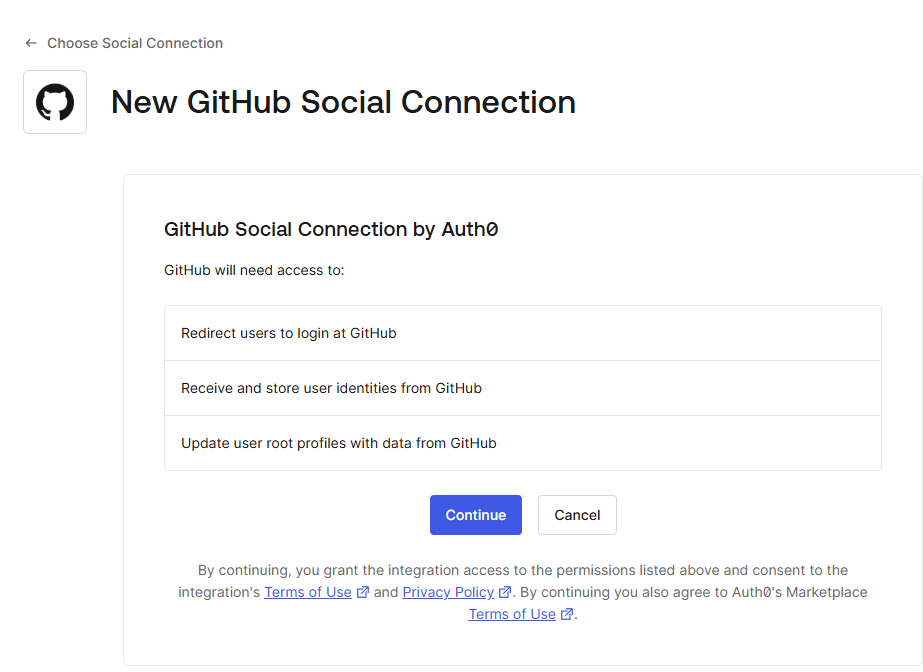
Task: Click external-link icon after integration's Terms of Use
Action: tap(363, 592)
